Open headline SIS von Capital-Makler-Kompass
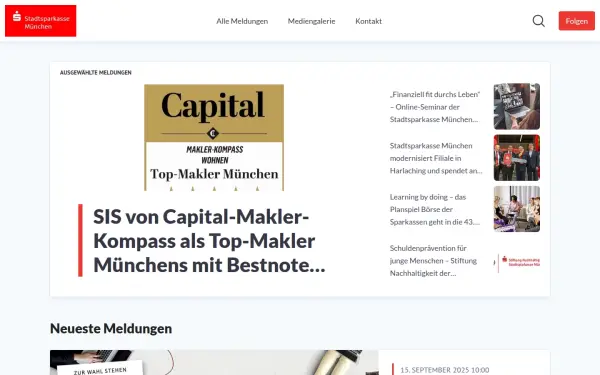The height and width of the screenshot is (375, 600). [209, 241]
